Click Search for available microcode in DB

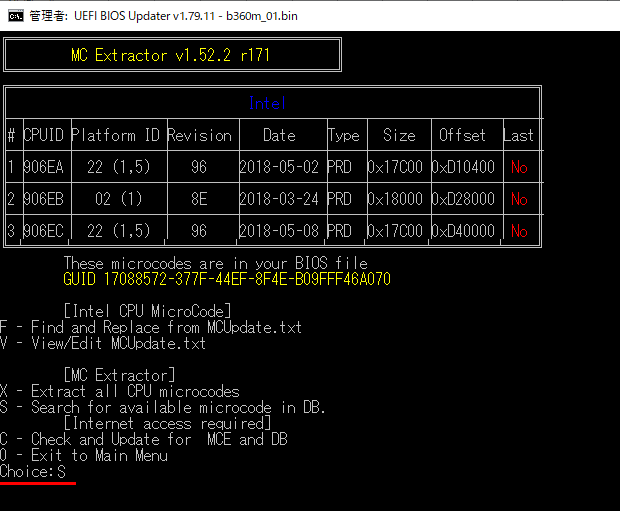pyautogui.click(x=164, y=407)
